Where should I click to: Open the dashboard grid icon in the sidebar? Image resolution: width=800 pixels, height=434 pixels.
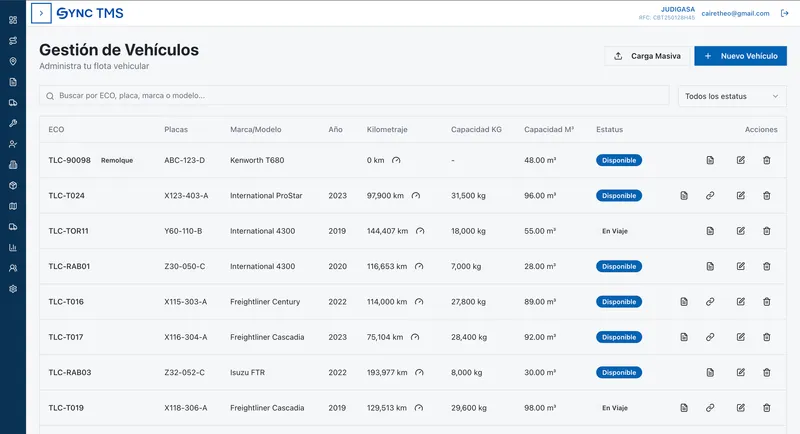[x=13, y=20]
